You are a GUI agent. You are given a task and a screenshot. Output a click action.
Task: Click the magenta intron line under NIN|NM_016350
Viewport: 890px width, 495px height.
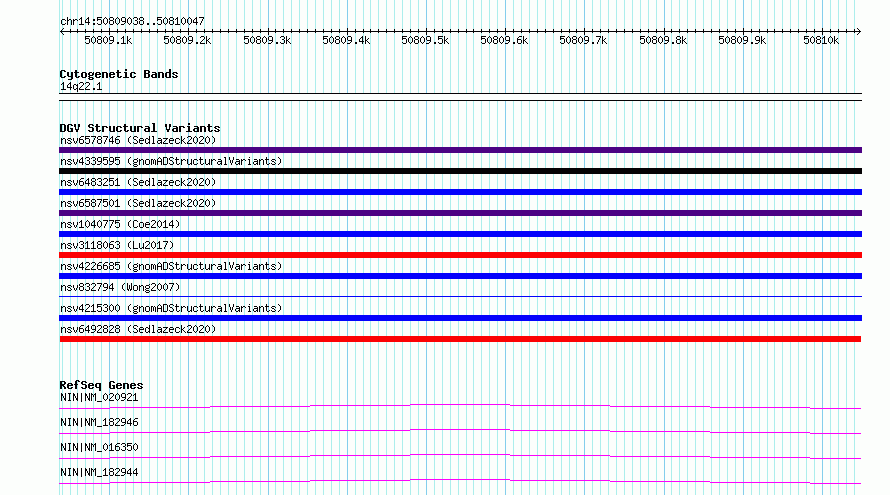pyautogui.click(x=460, y=455)
